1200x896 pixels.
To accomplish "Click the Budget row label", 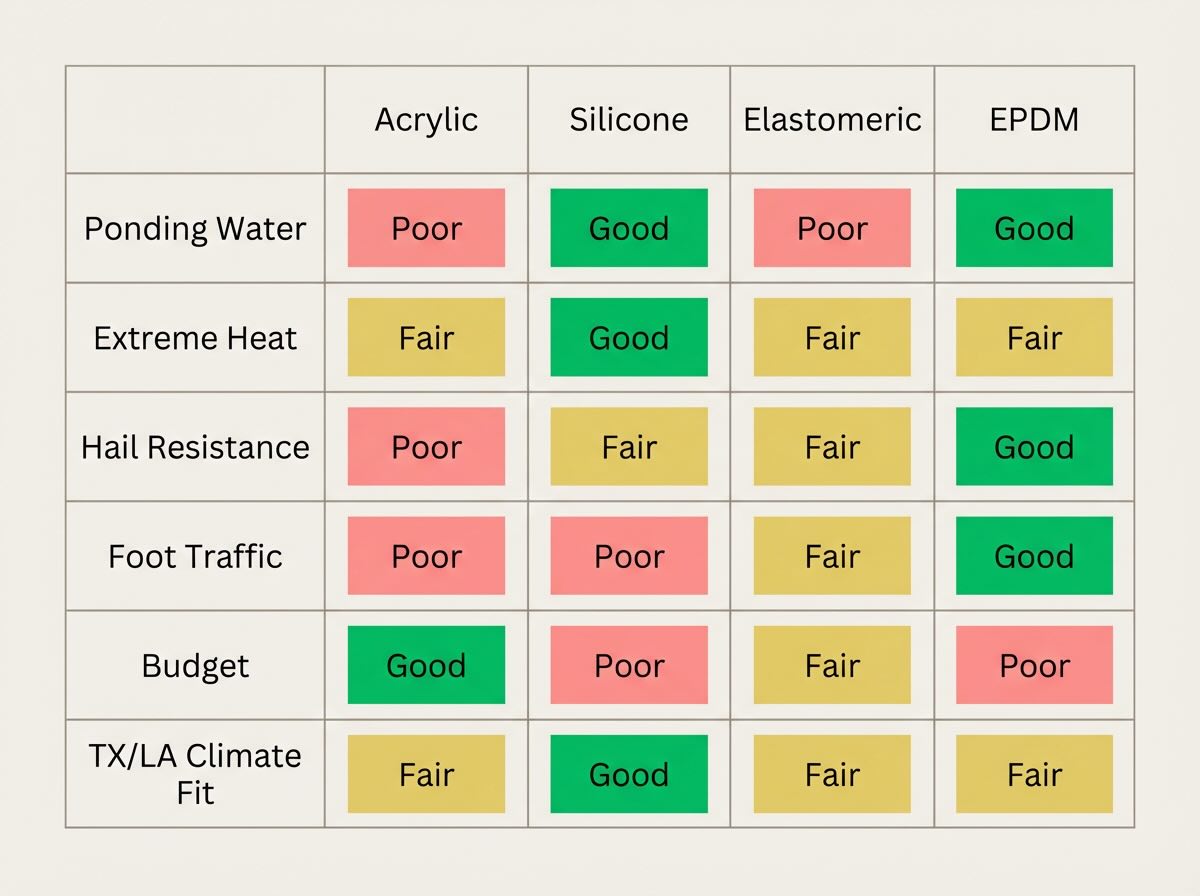I will tap(195, 666).
